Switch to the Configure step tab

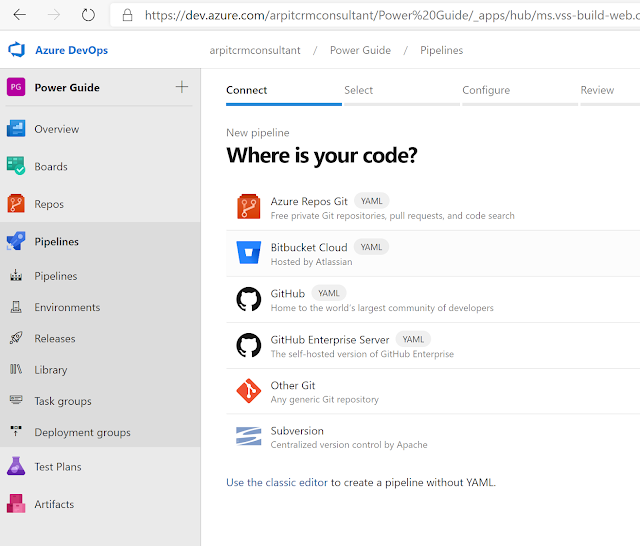[x=486, y=90]
